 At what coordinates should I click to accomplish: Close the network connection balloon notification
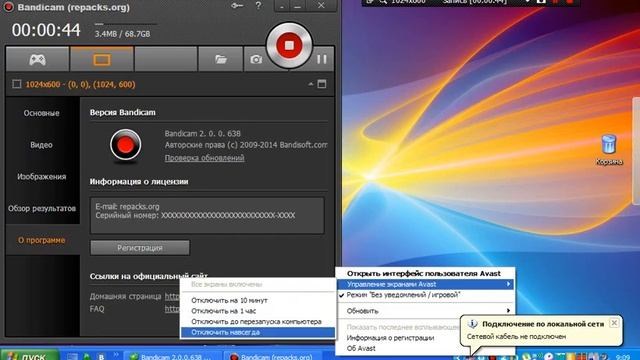click(x=614, y=323)
